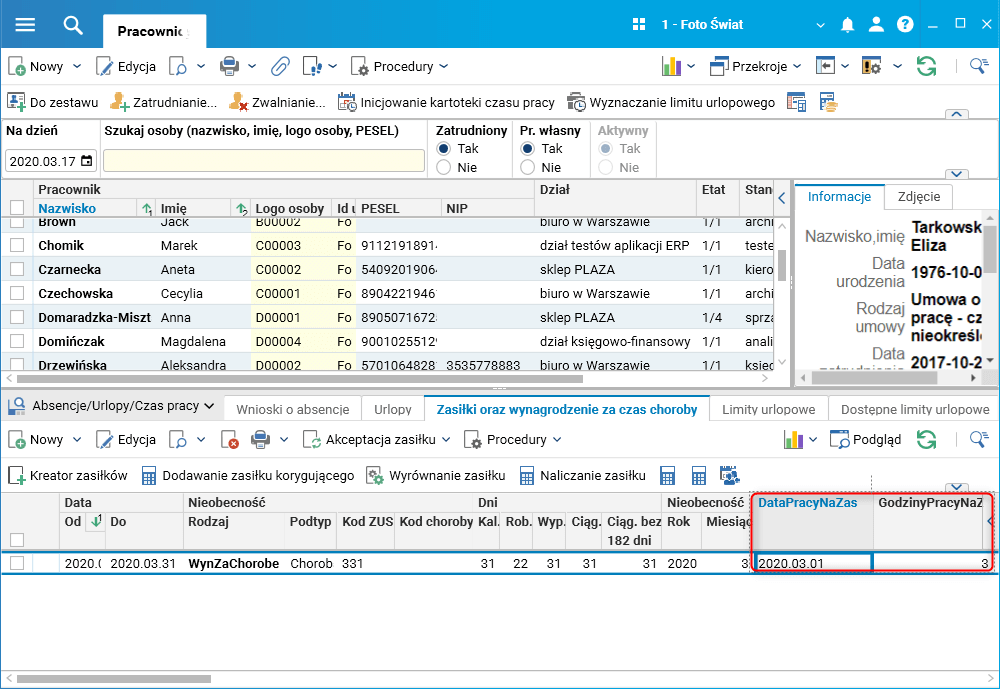
Task: Click the Szukaj osoby search input field
Action: (x=264, y=161)
